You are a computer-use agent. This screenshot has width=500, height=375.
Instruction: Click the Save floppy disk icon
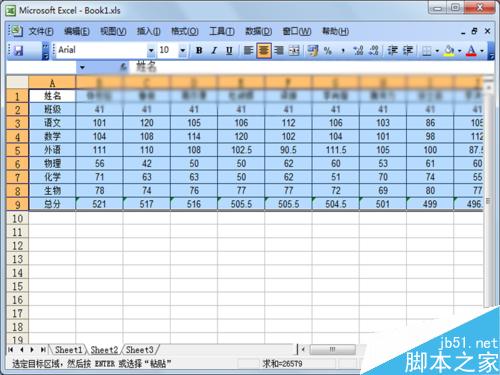click(x=19, y=50)
